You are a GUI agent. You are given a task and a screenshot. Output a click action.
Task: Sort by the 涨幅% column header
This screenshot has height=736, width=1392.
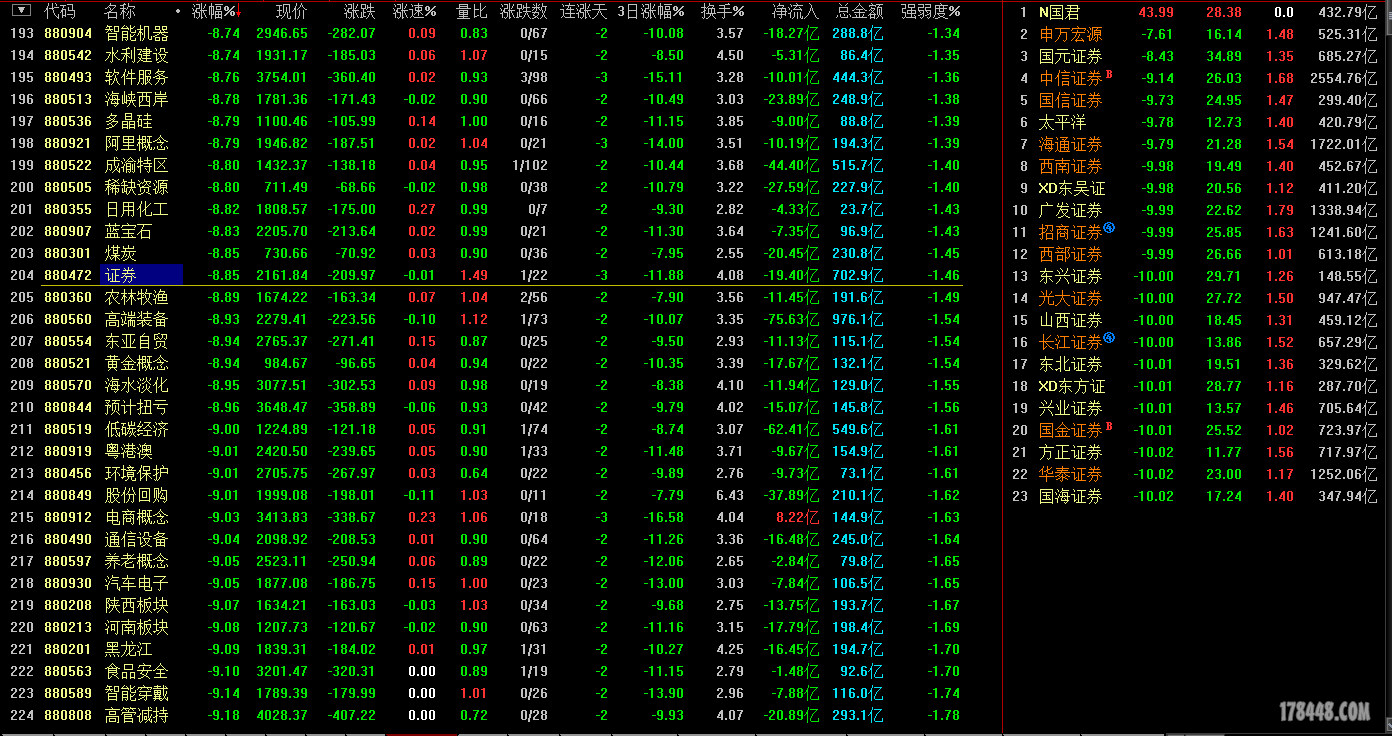214,11
